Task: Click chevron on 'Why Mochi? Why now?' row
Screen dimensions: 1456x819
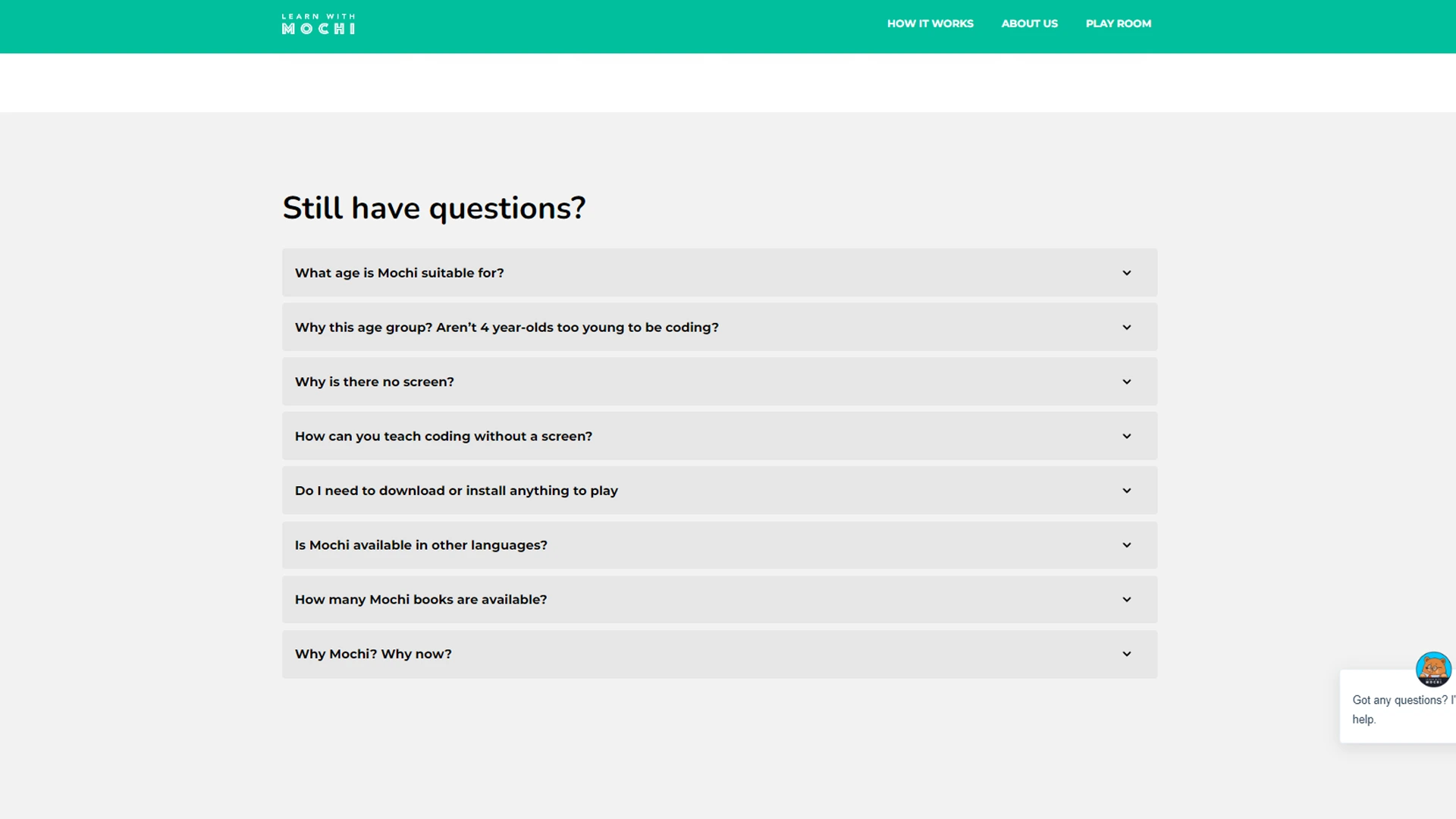Action: click(1126, 654)
